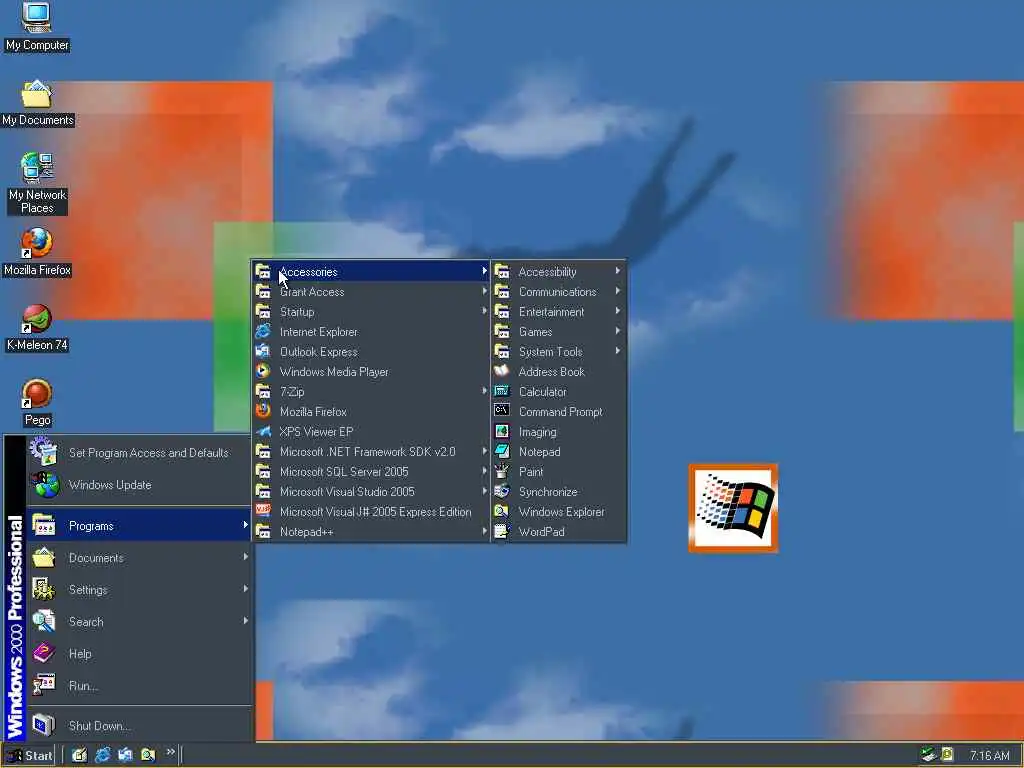
Task: Open Microsoft Visual Studio 2005 folder
Action: tap(371, 491)
